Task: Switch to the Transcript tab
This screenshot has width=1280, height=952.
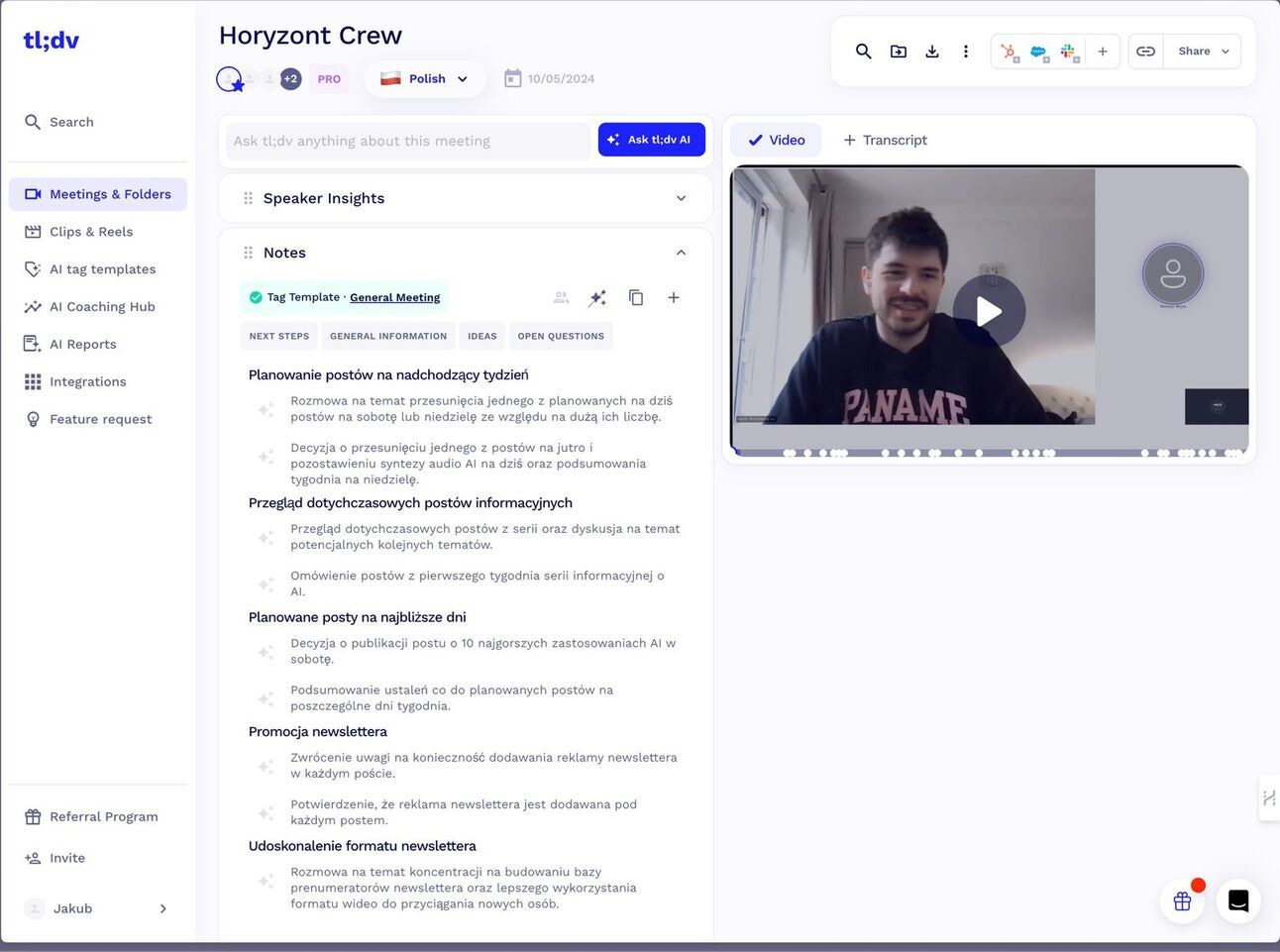Action: tap(885, 140)
